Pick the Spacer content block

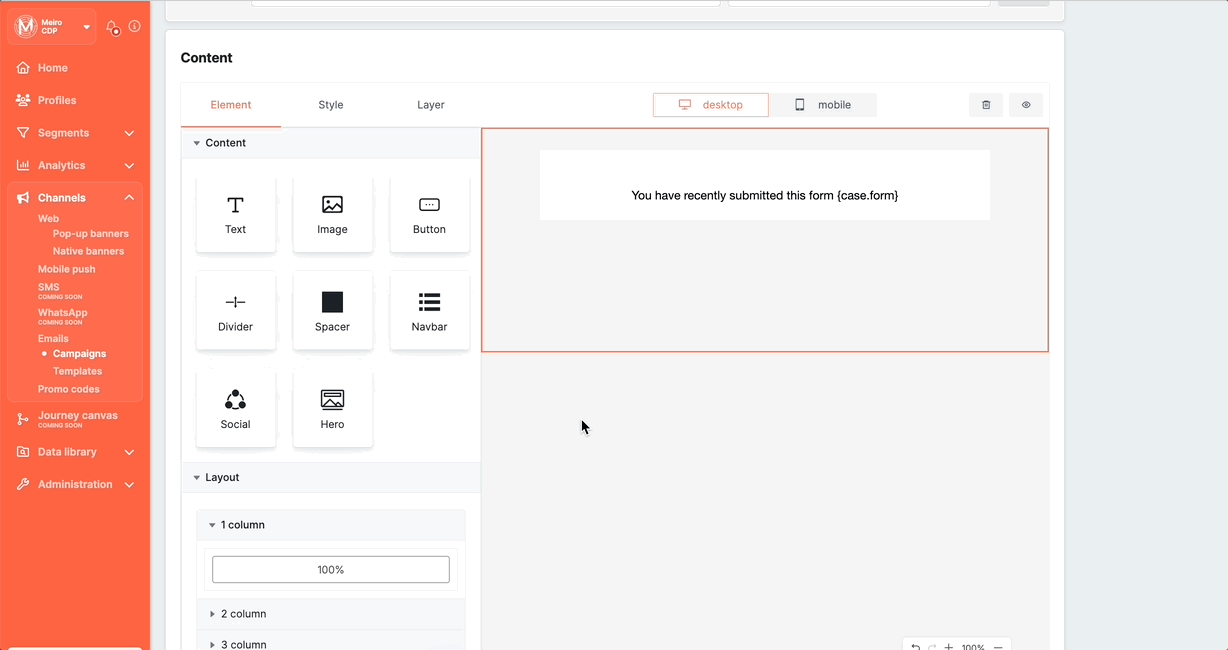(x=332, y=311)
